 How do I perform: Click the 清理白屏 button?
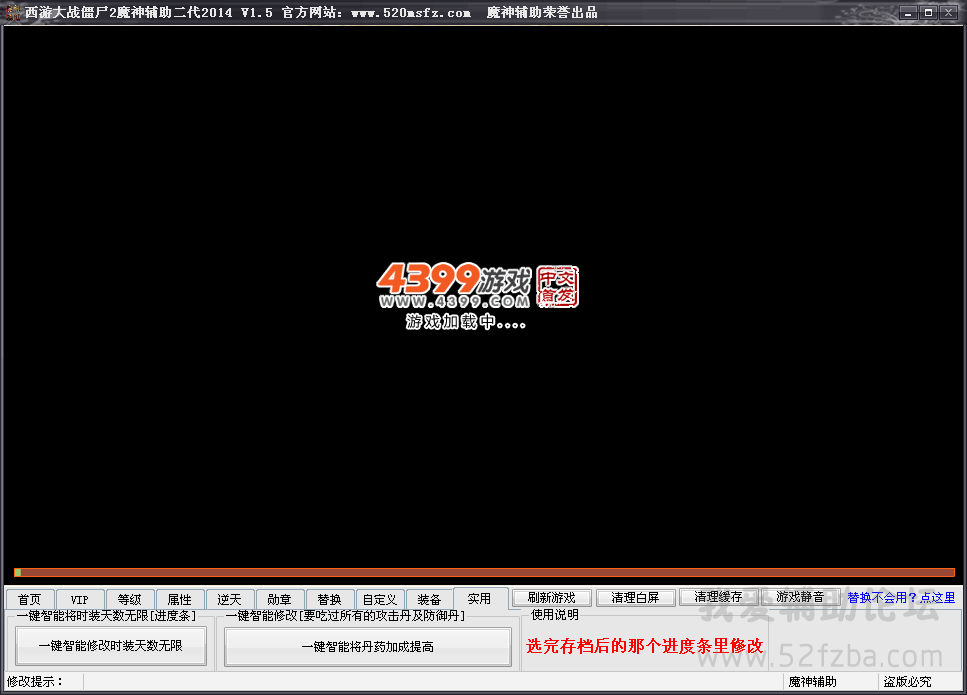coord(635,598)
